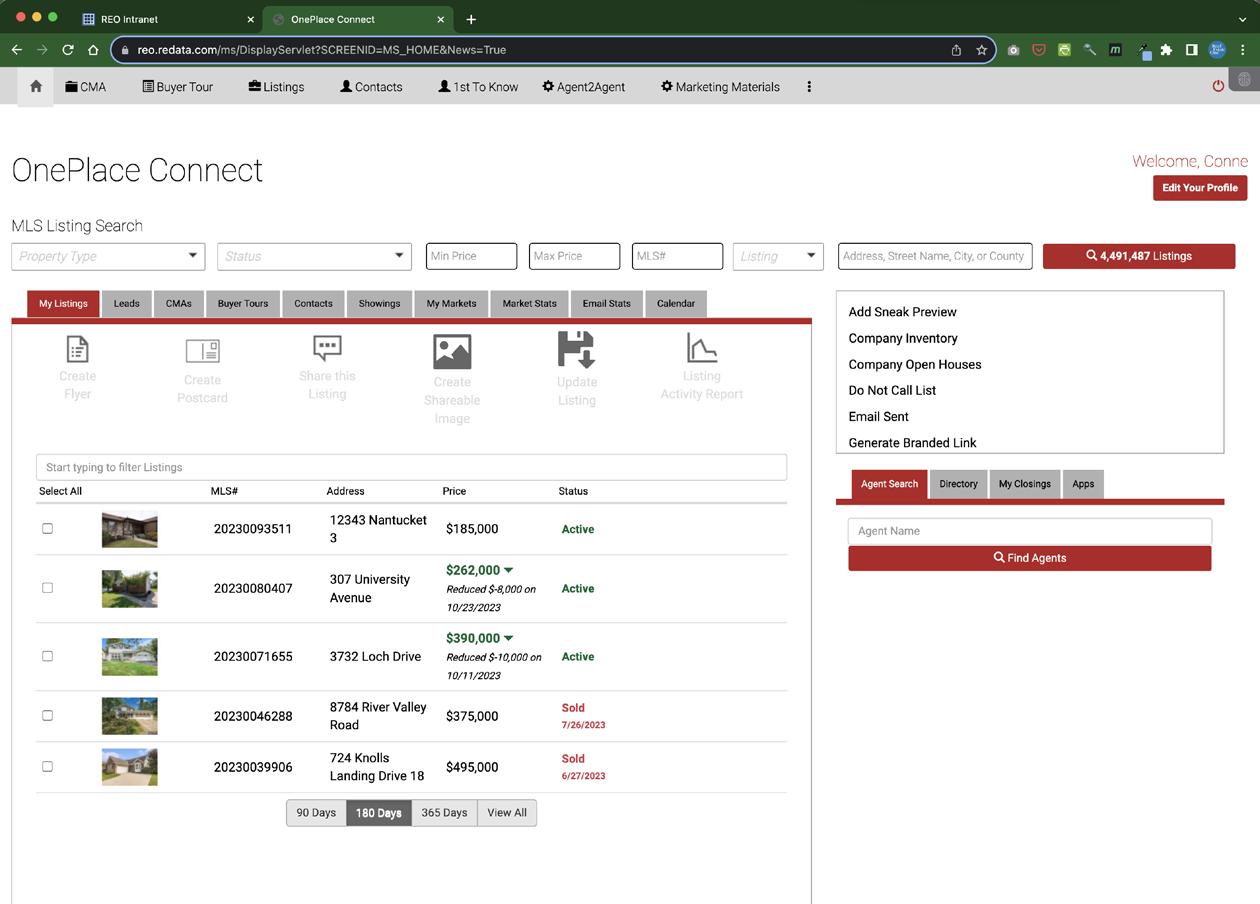Click the Agent Name input field
Viewport: 1260px width, 904px height.
tap(1030, 531)
